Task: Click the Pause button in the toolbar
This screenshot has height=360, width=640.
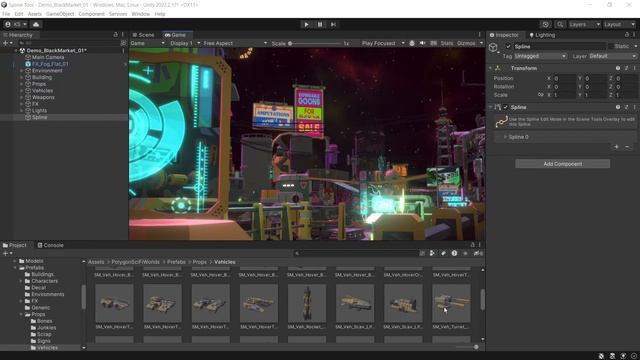Action: click(320, 24)
